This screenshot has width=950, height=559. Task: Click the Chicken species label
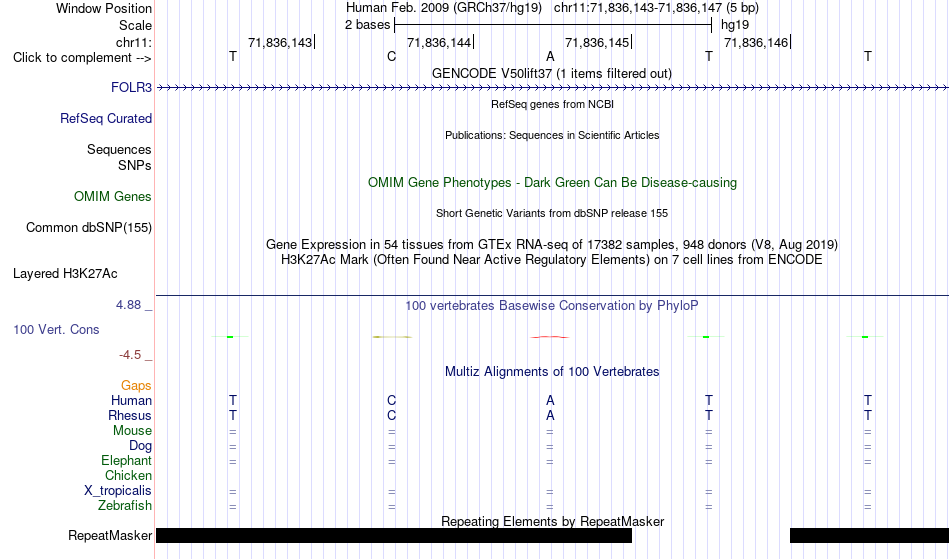128,475
